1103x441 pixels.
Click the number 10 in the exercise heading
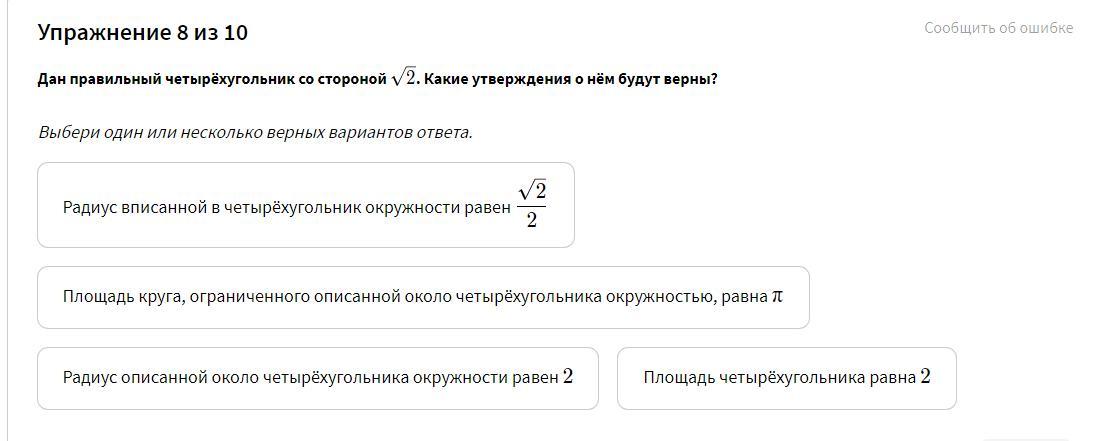[x=235, y=33]
